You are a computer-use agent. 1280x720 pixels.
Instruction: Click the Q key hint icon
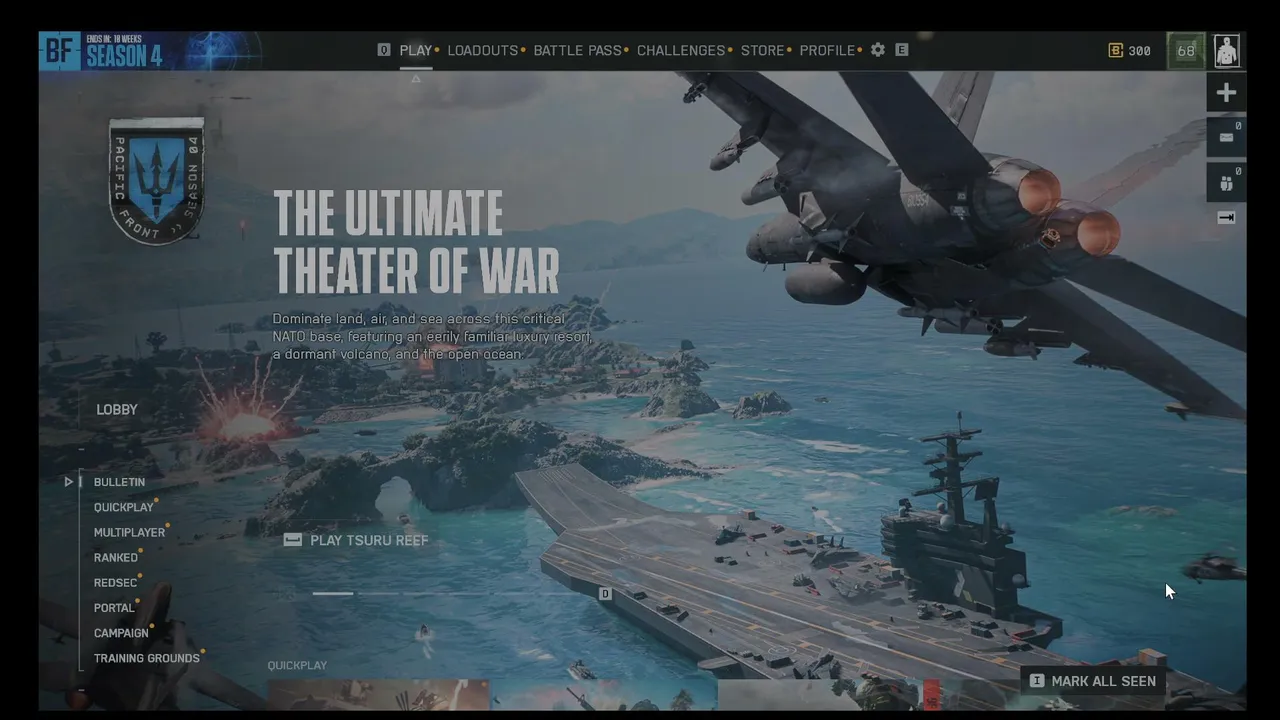pyautogui.click(x=384, y=50)
